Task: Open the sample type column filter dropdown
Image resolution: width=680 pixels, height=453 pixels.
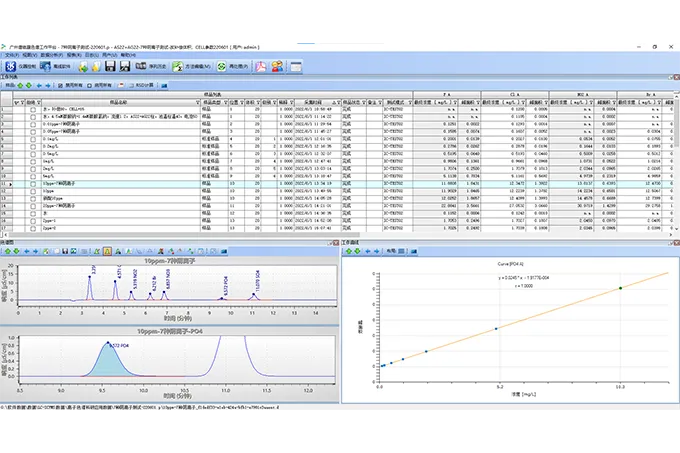Action: pyautogui.click(x=226, y=102)
